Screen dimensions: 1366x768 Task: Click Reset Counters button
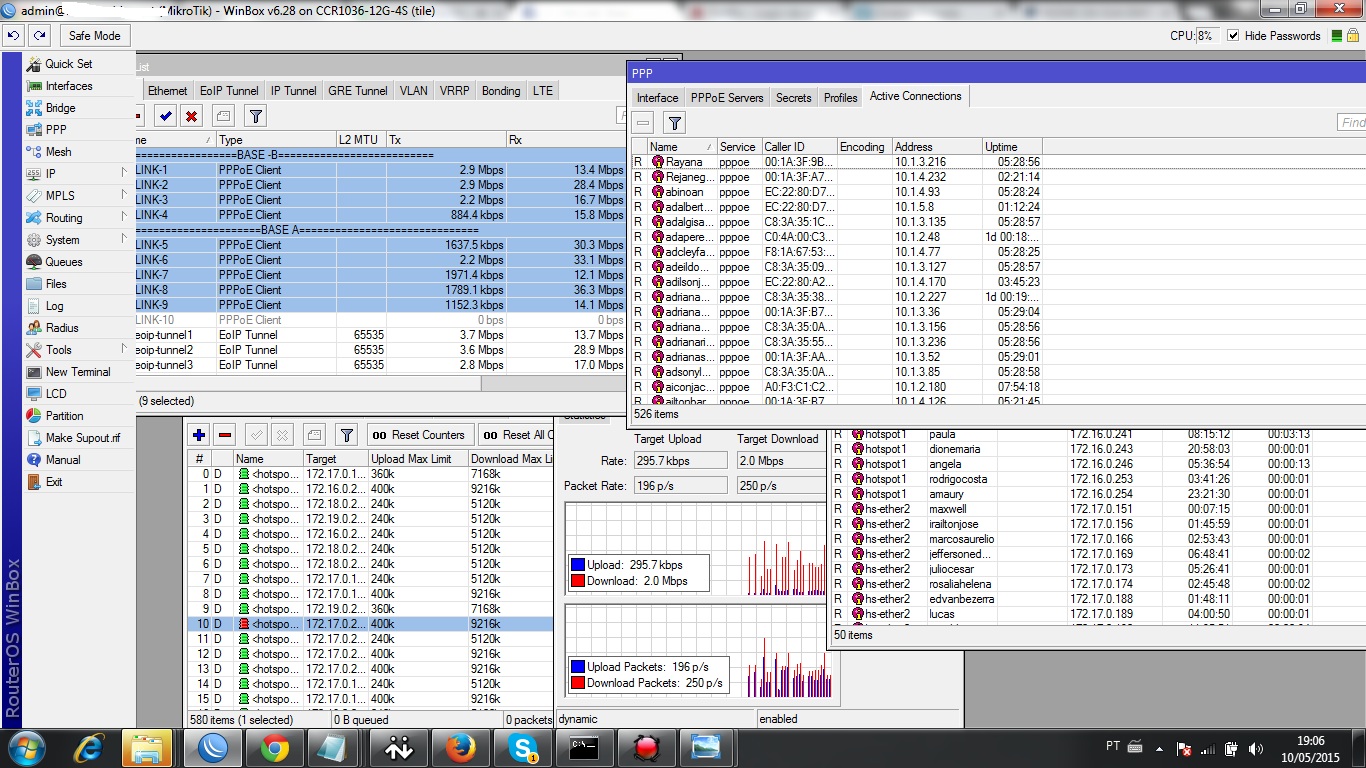click(x=418, y=435)
